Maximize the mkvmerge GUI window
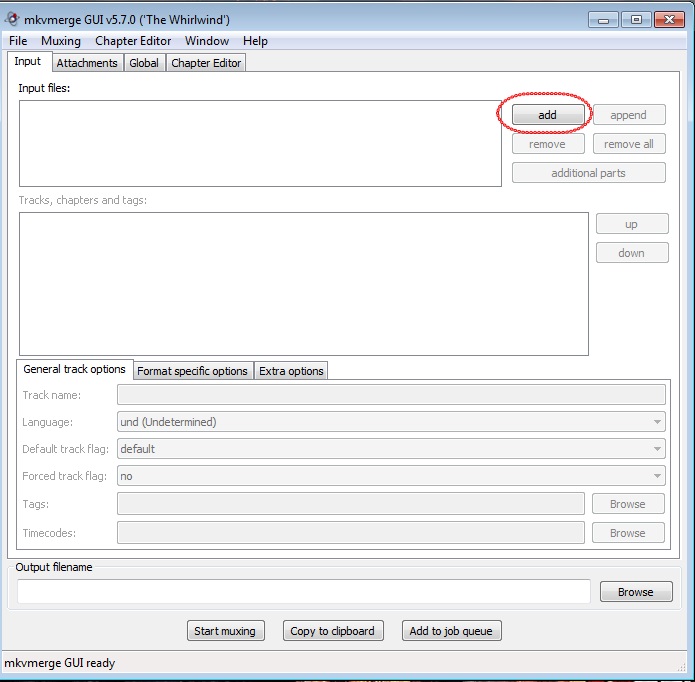This screenshot has width=695, height=682. coord(636,20)
